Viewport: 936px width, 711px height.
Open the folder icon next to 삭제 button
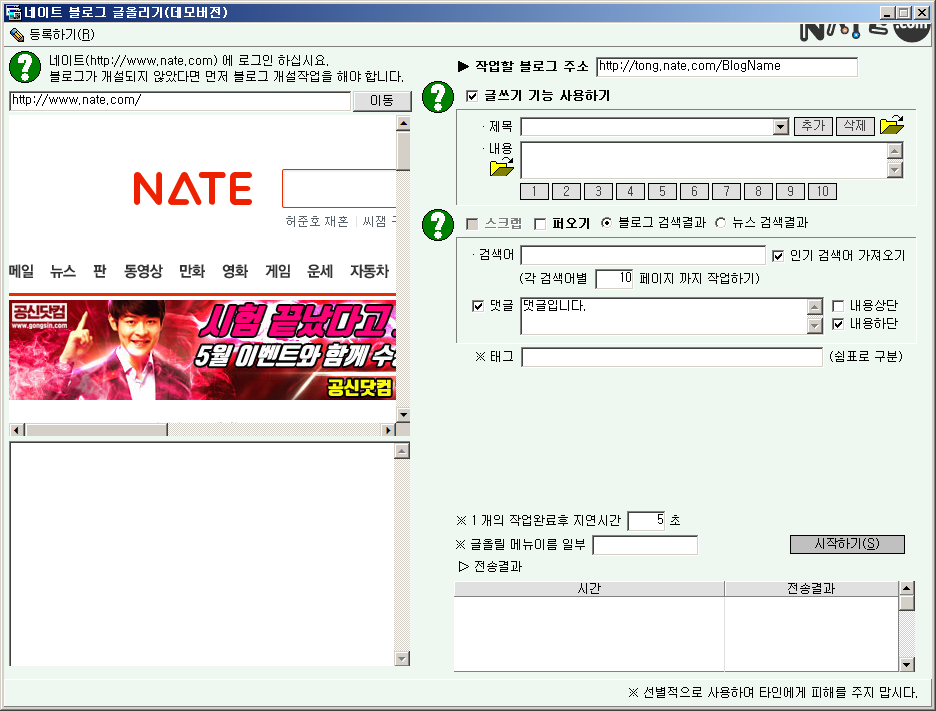[x=891, y=126]
